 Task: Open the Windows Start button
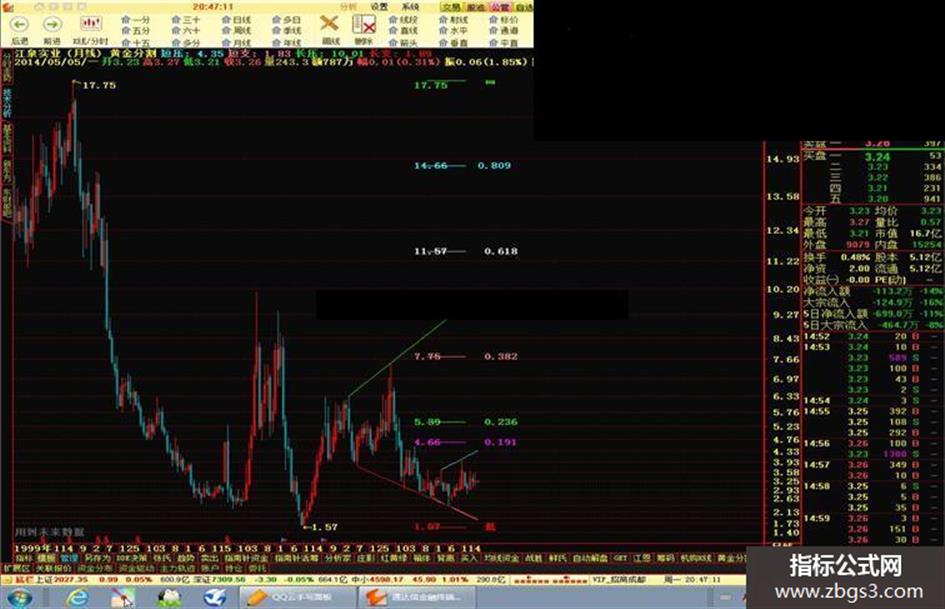(20, 597)
